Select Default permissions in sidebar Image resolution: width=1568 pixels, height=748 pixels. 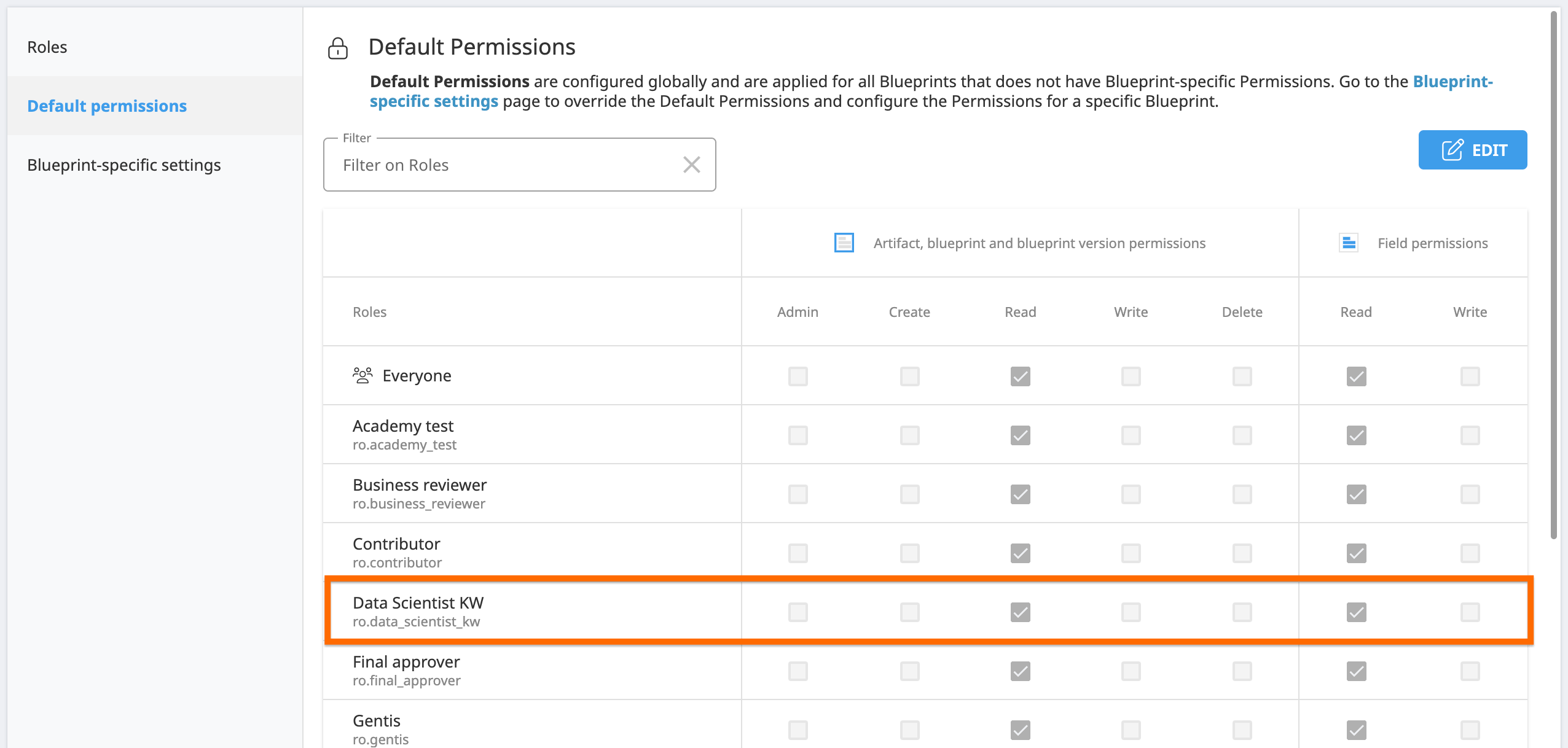point(155,106)
